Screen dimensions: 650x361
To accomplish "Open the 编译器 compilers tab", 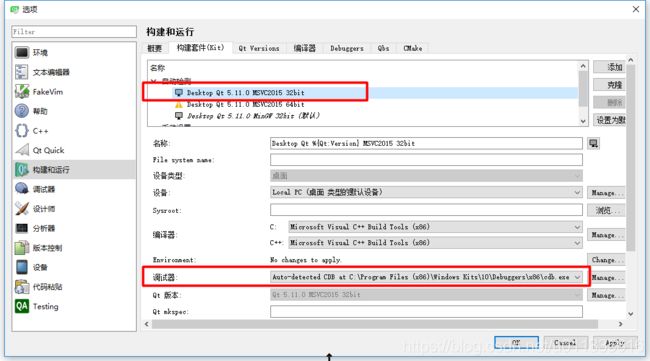I will [x=305, y=48].
